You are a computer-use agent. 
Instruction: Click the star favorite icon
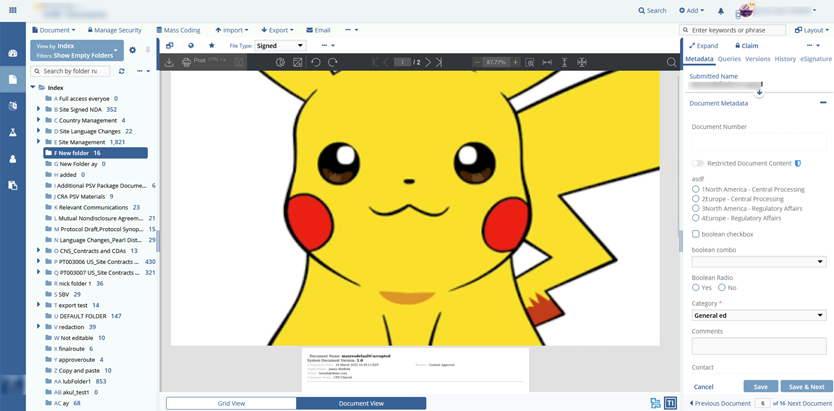pyautogui.click(x=211, y=45)
